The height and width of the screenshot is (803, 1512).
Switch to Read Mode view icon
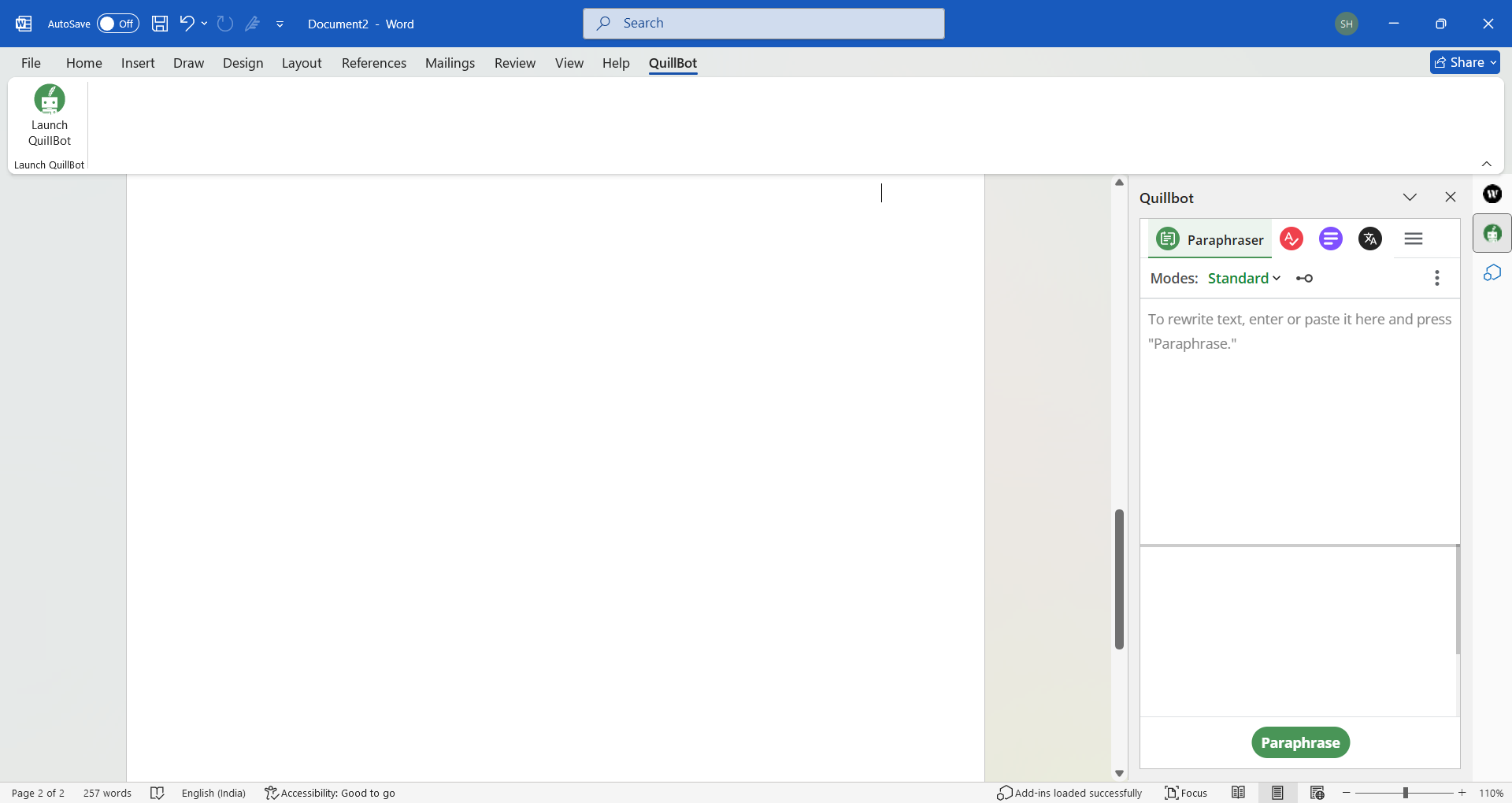tap(1238, 793)
